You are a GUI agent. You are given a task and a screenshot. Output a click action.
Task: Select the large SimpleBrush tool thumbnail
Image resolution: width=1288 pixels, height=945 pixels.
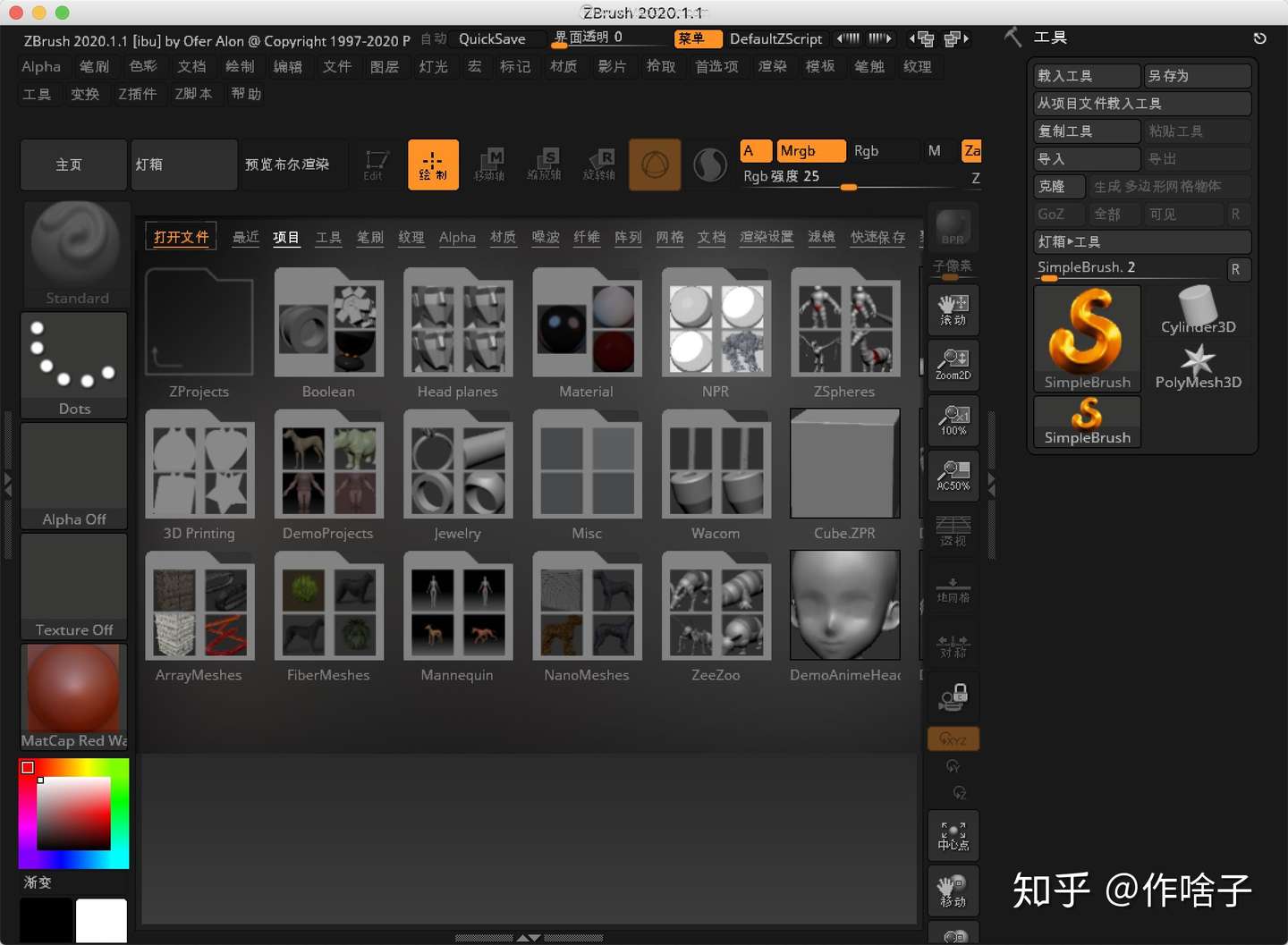1088,339
